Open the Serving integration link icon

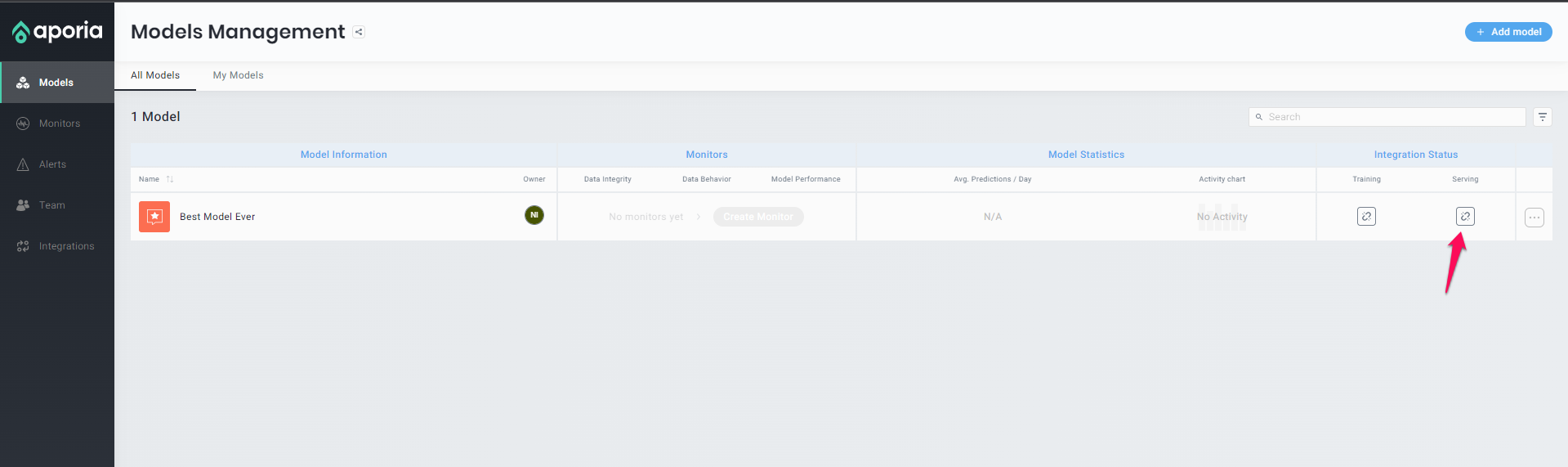pyautogui.click(x=1465, y=217)
